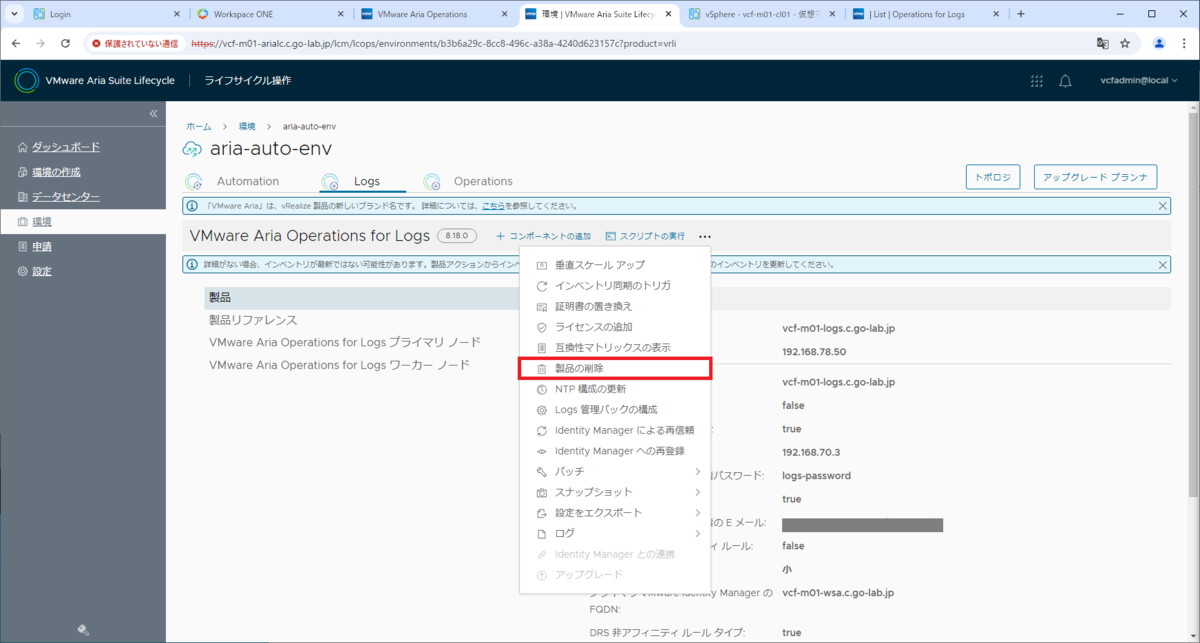Reload the page

click(66, 44)
